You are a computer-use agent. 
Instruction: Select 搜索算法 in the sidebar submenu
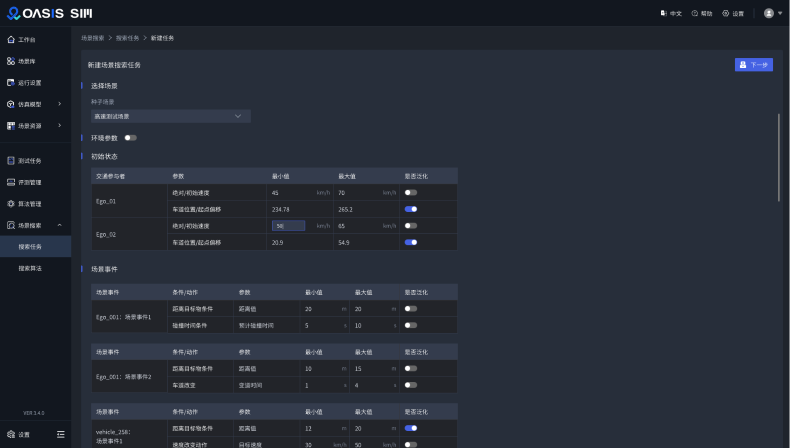point(30,268)
